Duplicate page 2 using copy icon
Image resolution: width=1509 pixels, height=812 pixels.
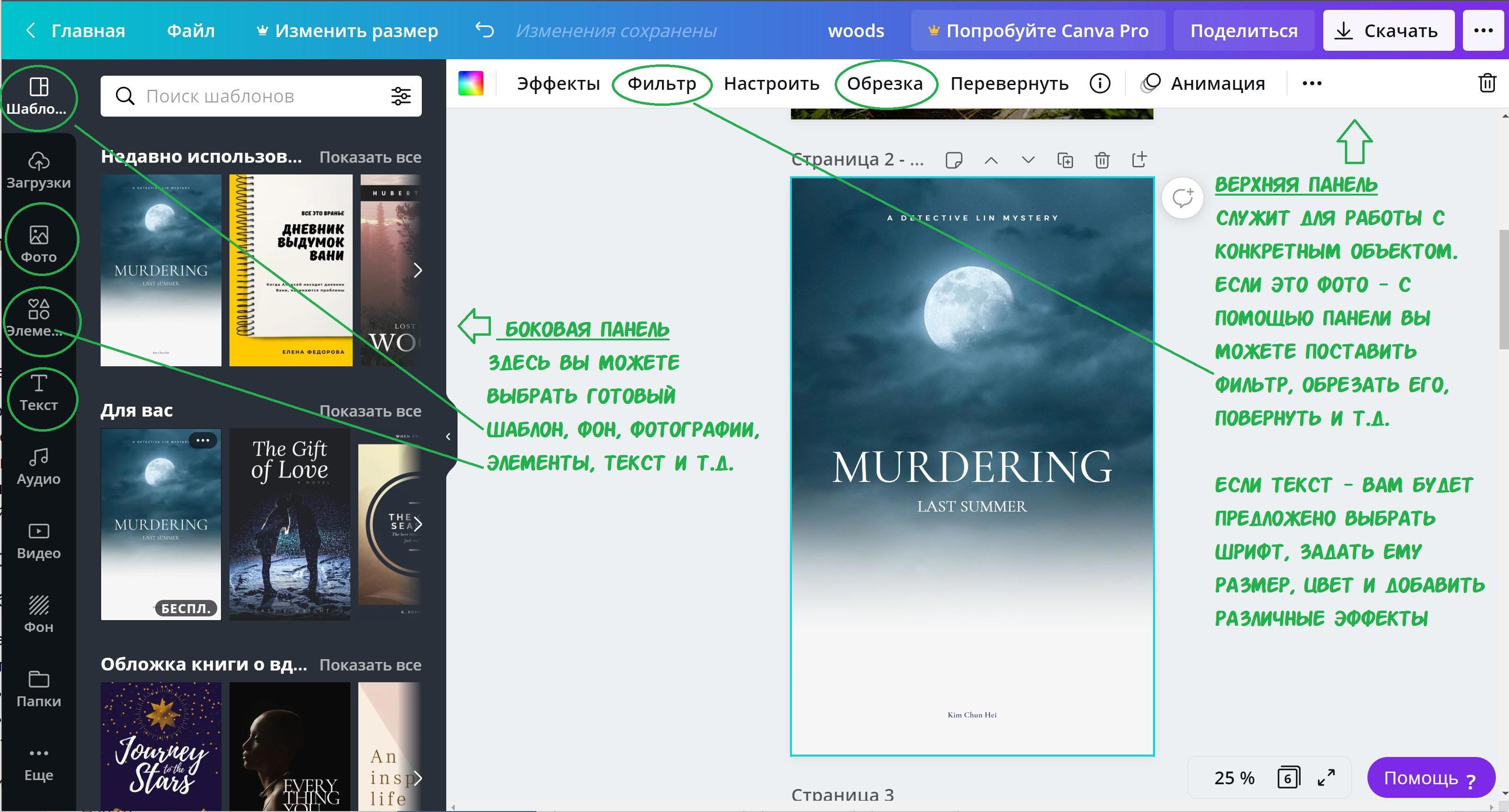(1065, 160)
